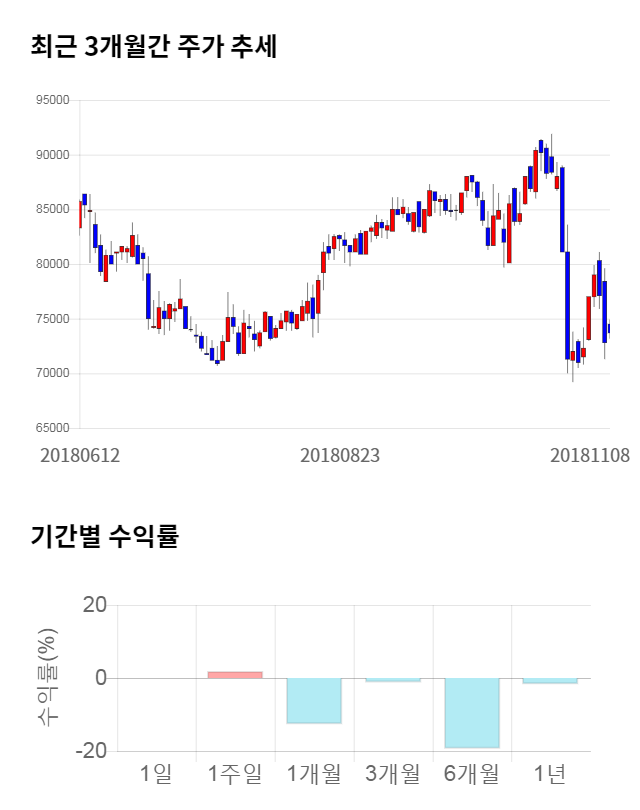Select the 1년 period label

point(550,774)
